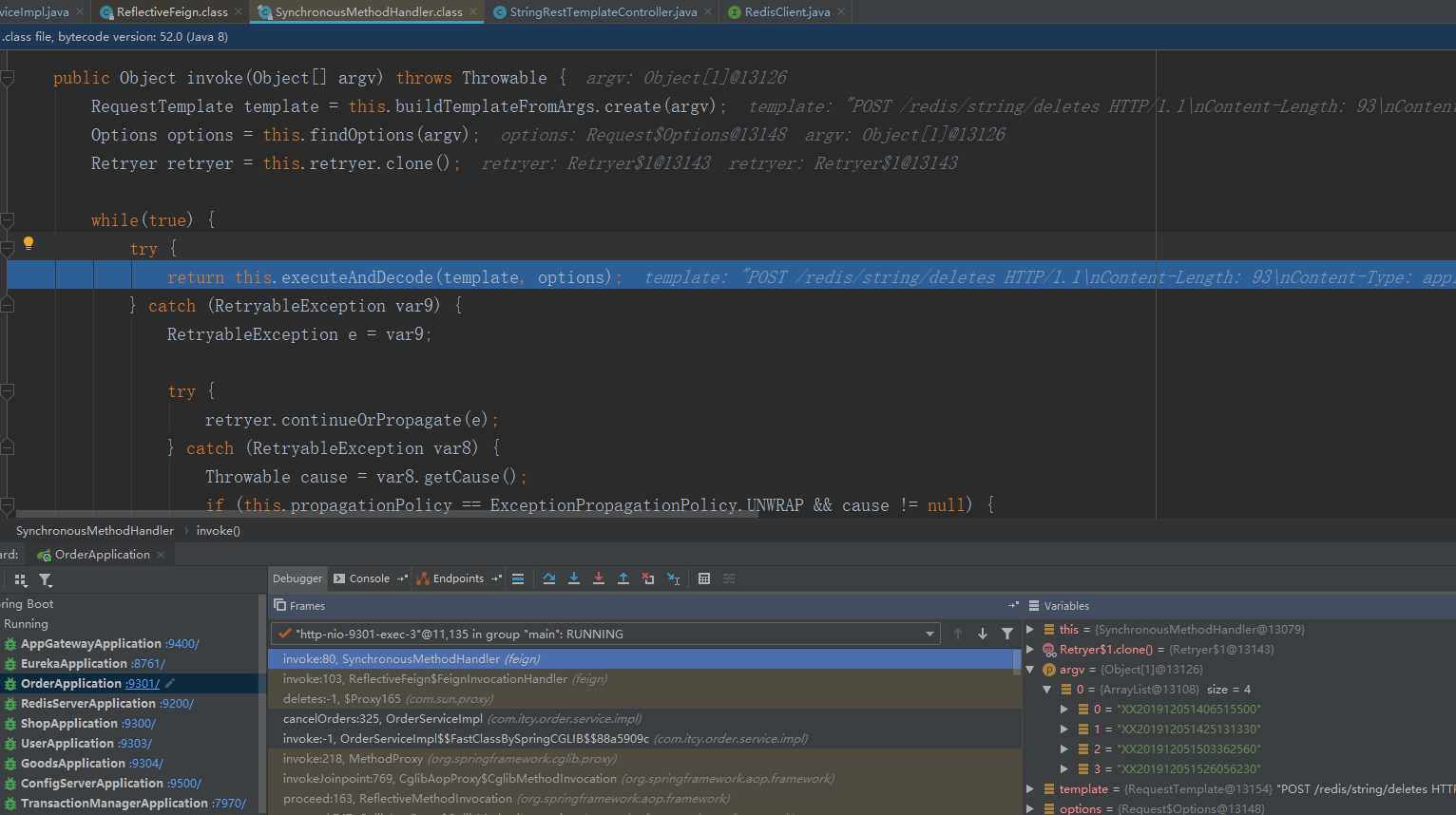Image resolution: width=1456 pixels, height=815 pixels.
Task: Switch to ReflectiveFeign.class tab
Action: pos(171,11)
